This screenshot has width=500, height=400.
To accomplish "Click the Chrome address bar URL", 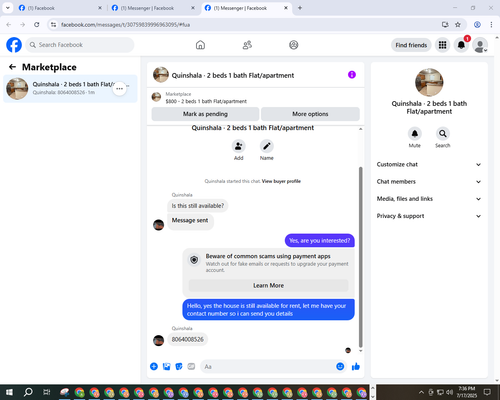I will [126, 25].
